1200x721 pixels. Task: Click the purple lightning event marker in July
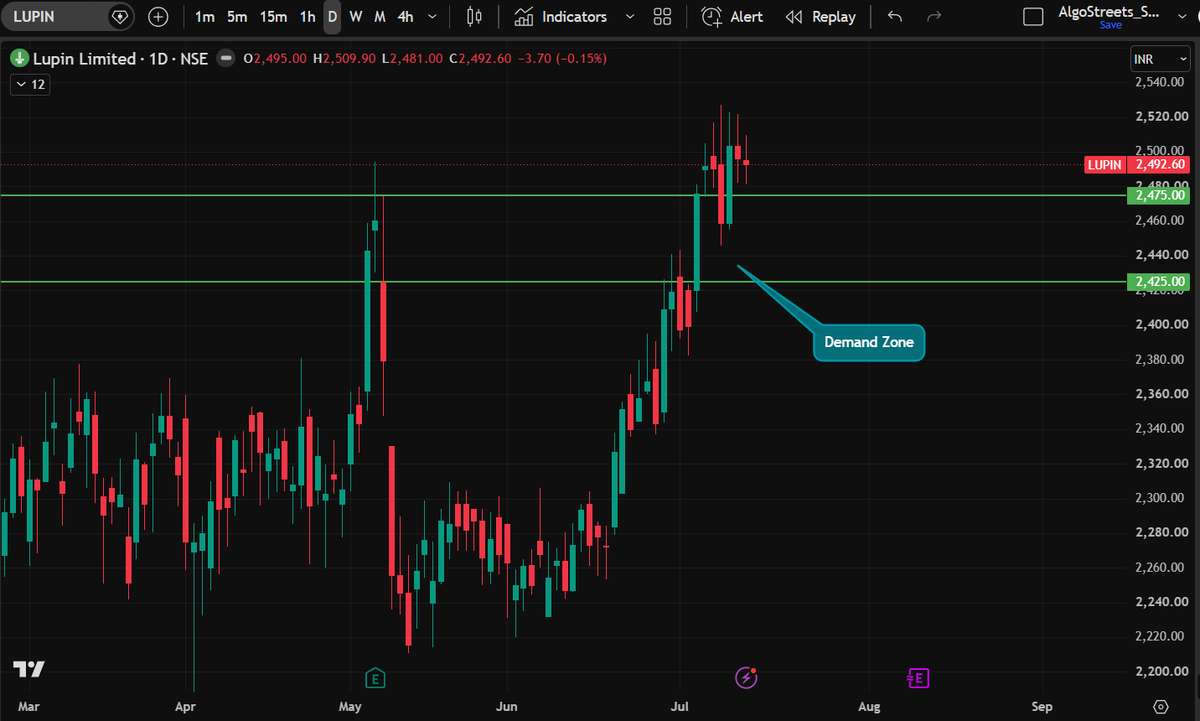(747, 679)
